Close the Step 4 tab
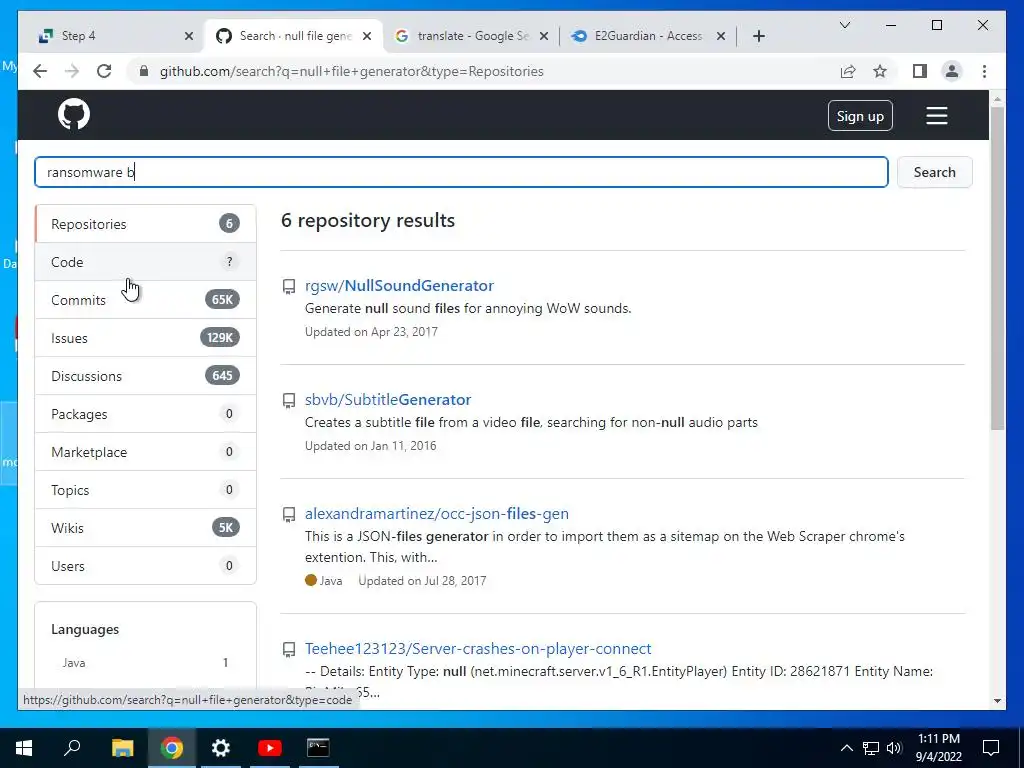The image size is (1024, 768). pyautogui.click(x=189, y=36)
